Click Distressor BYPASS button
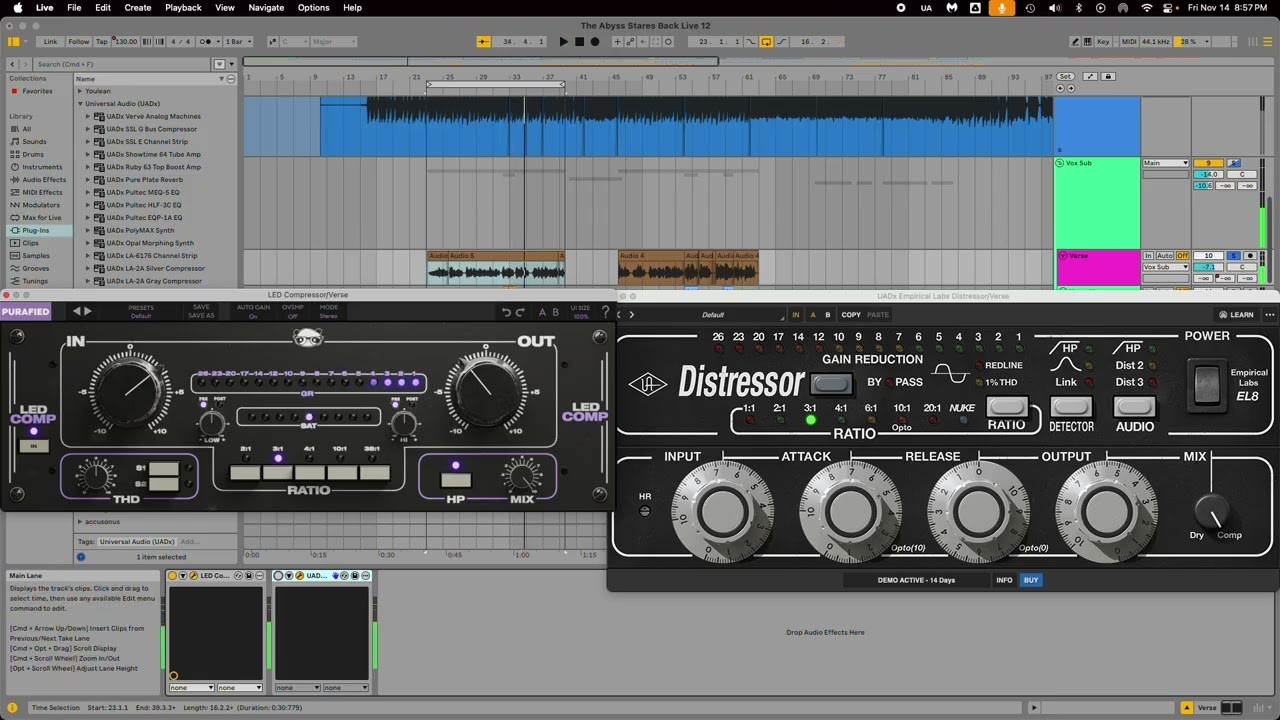1280x720 pixels. [x=832, y=383]
